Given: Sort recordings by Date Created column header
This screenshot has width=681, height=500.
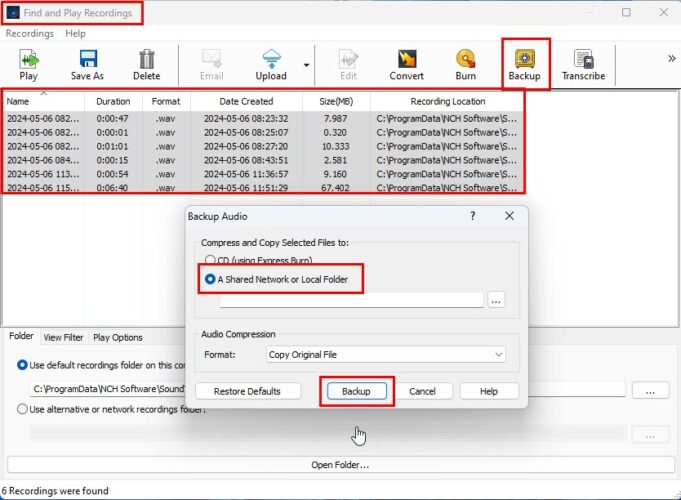Looking at the screenshot, I should click(x=244, y=101).
